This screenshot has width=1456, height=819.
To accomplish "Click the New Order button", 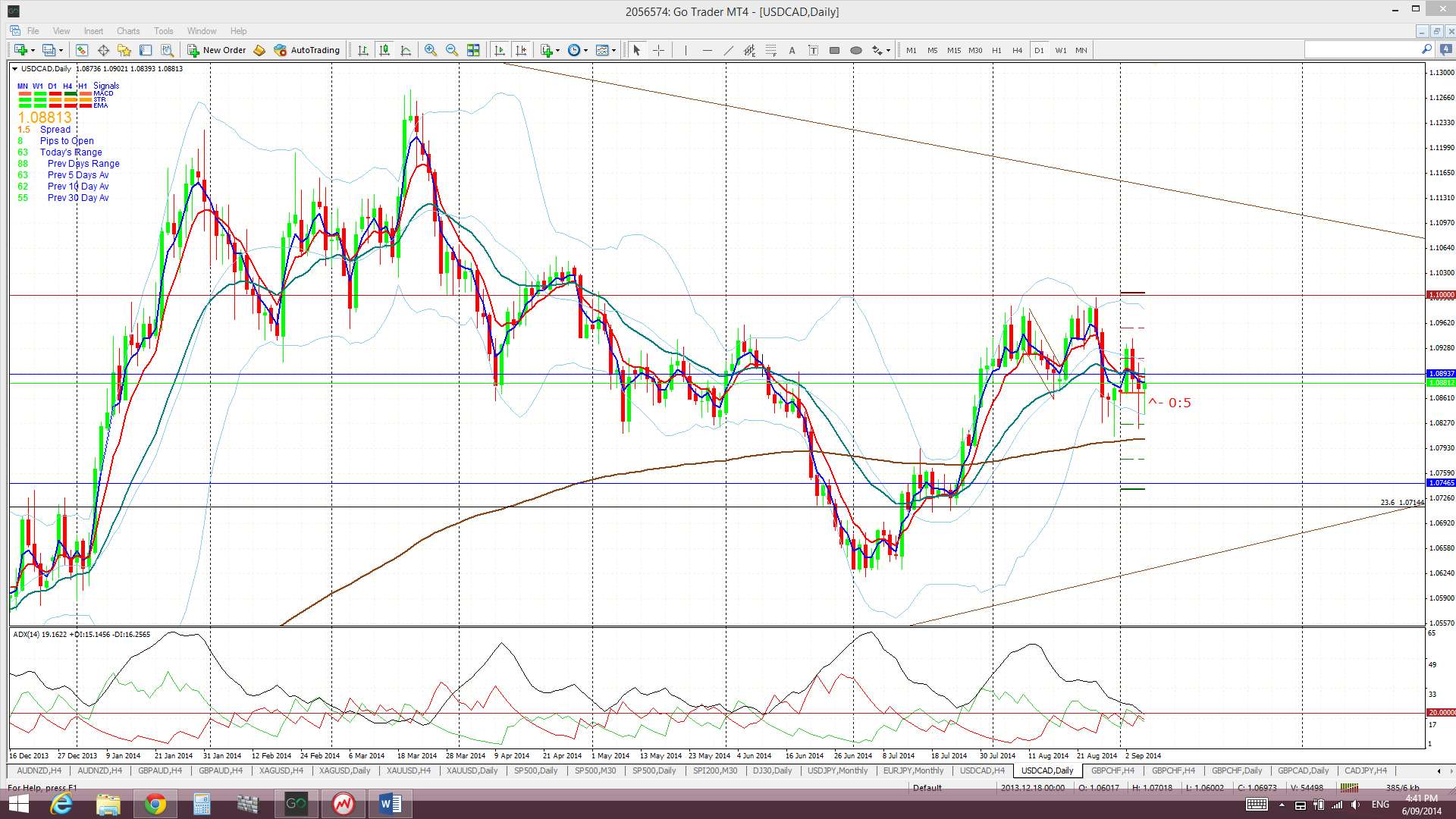I will click(217, 50).
